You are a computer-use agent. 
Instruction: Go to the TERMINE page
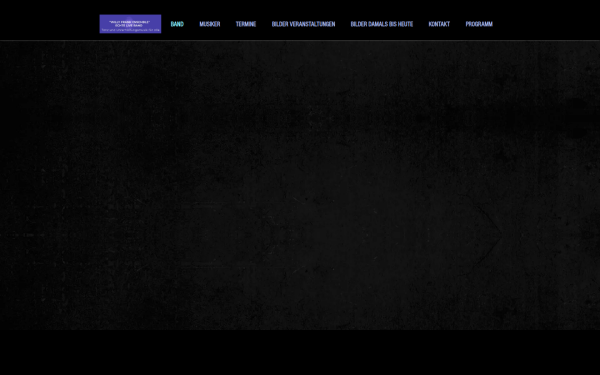(246, 24)
